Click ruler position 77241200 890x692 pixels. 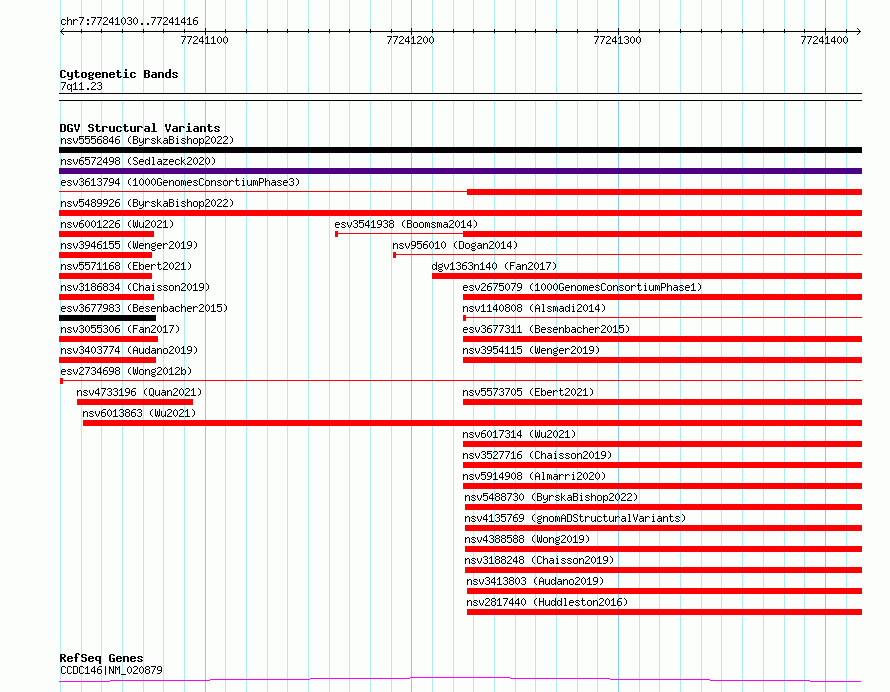pos(410,40)
